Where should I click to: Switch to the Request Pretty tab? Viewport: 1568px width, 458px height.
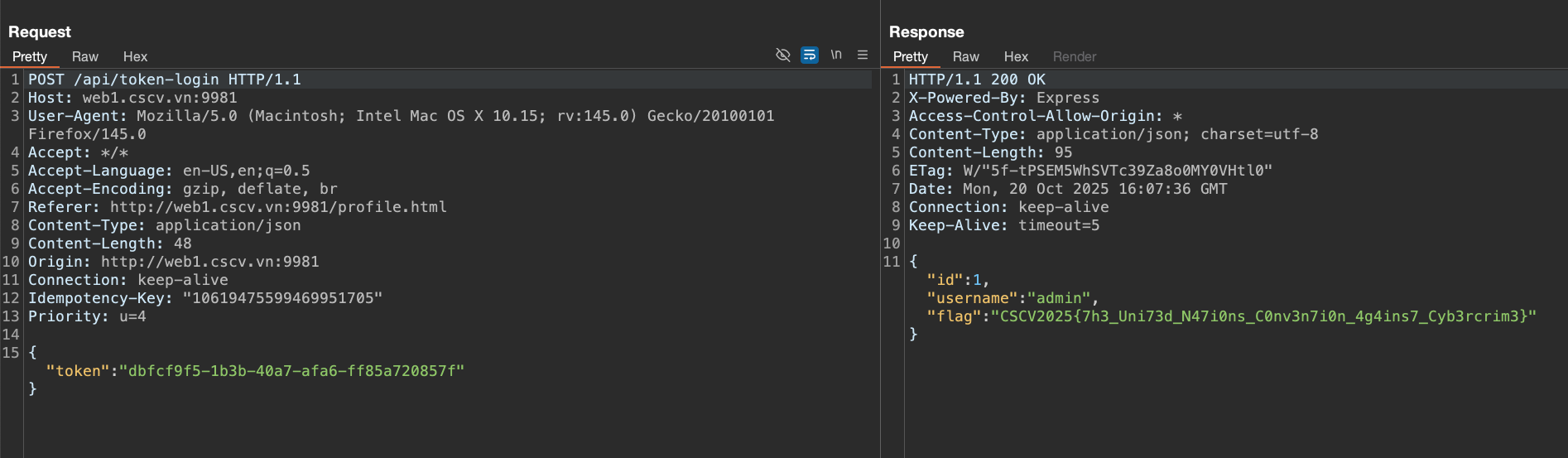[30, 57]
